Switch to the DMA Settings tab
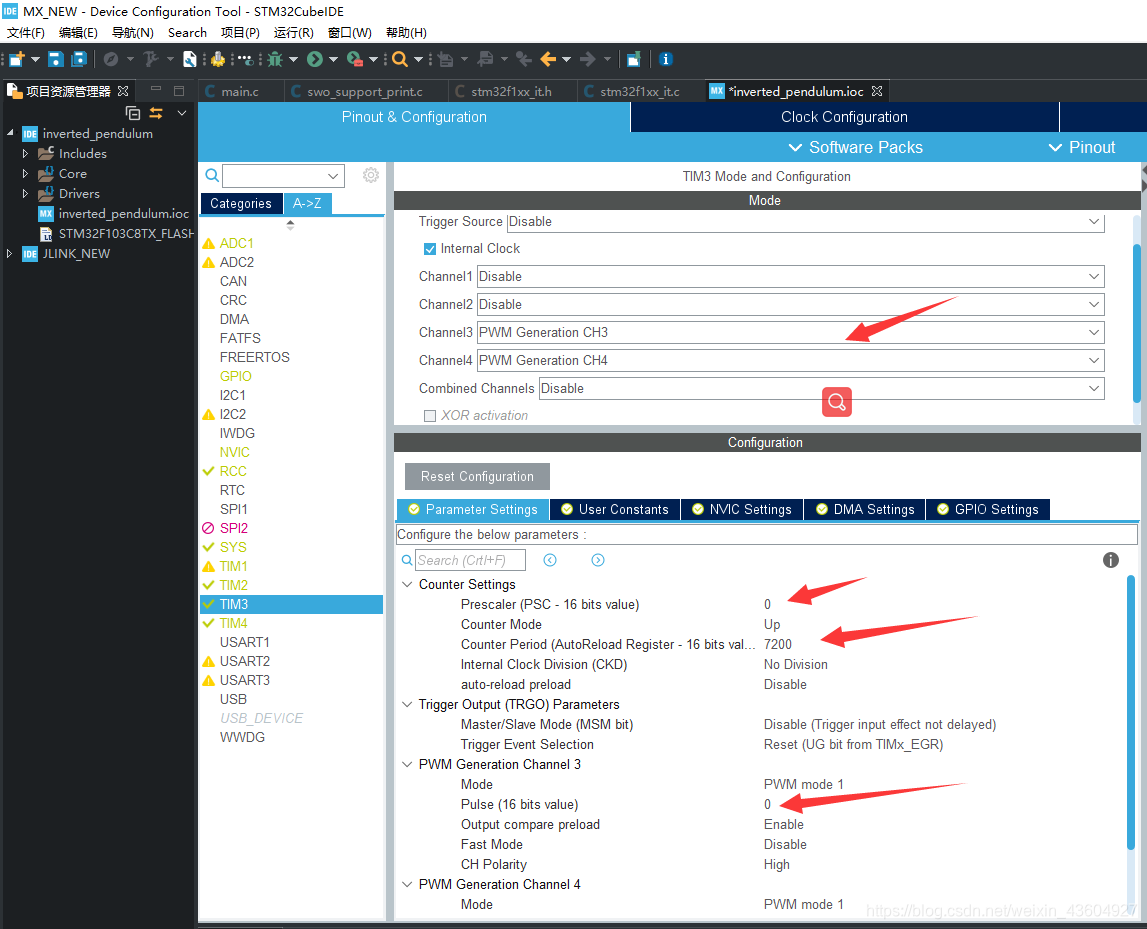Screen dimensions: 1147x929 pos(865,509)
